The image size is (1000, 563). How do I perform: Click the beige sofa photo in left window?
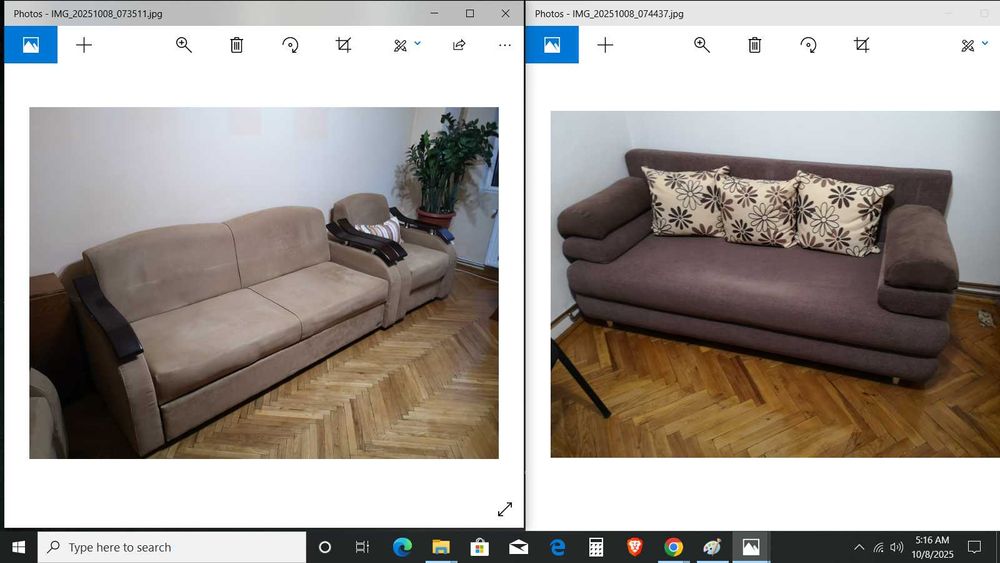264,282
